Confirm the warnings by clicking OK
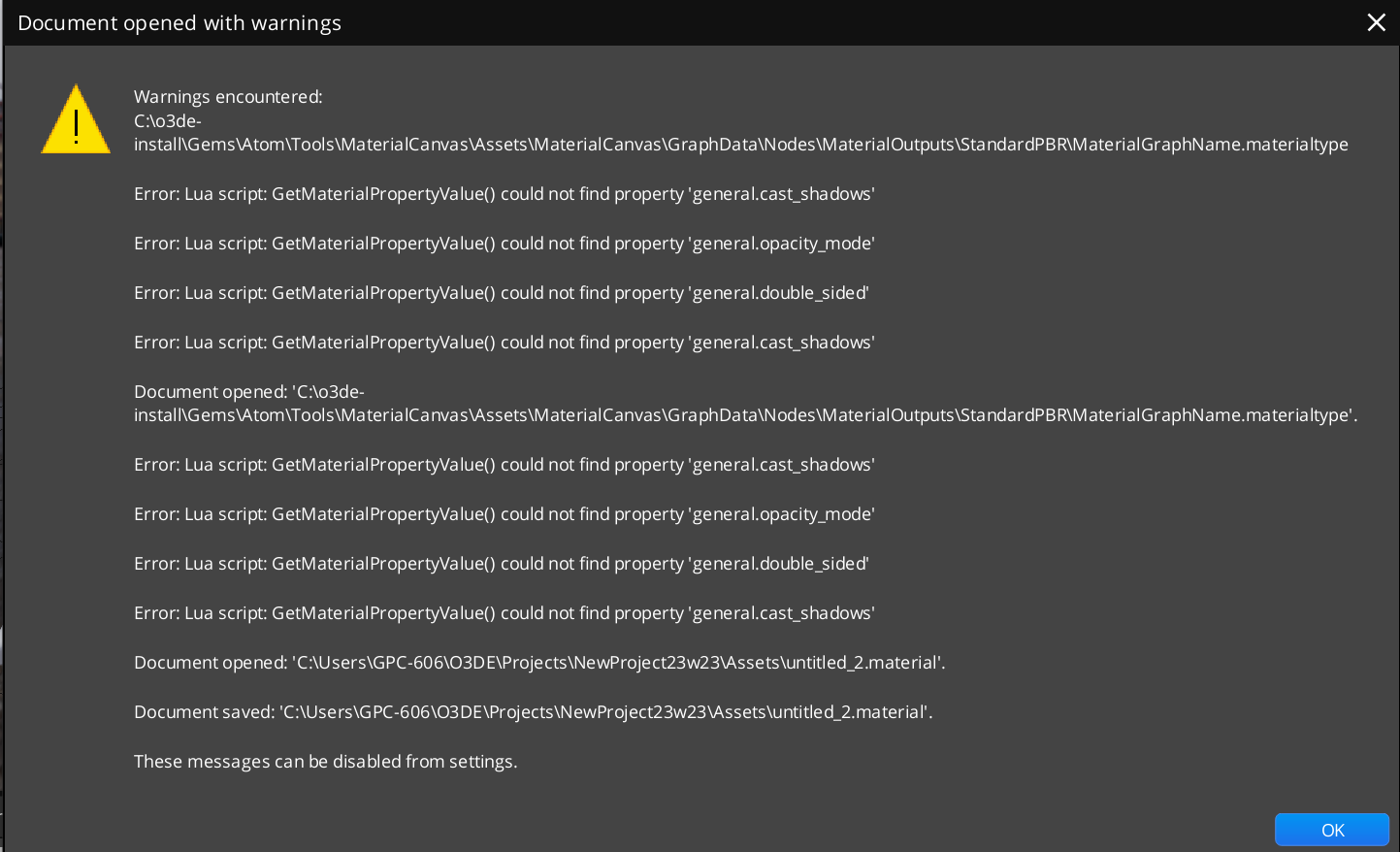 pyautogui.click(x=1331, y=830)
